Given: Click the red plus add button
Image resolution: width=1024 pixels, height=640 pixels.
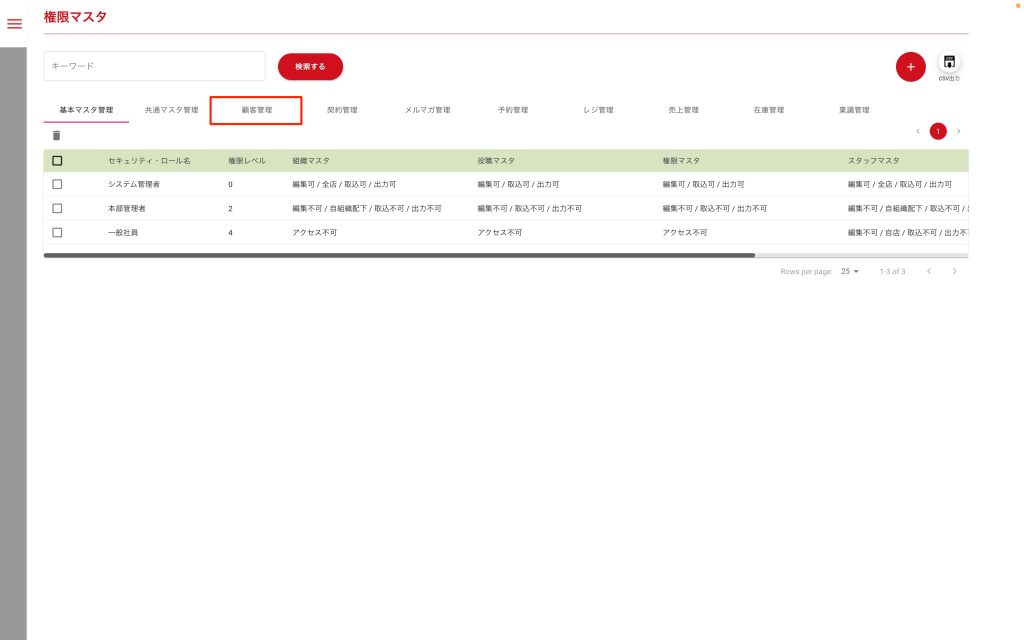Looking at the screenshot, I should pos(910,67).
